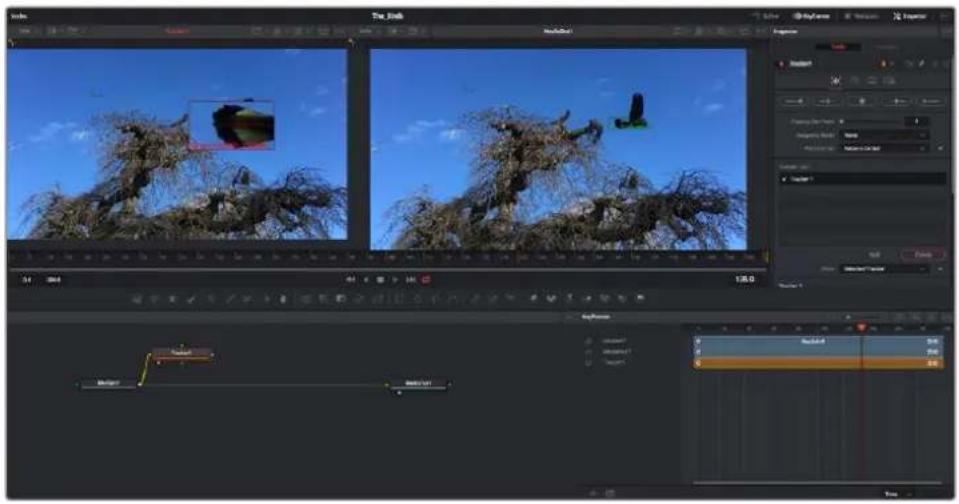
Task: Click the render end time field 204.0
Action: [54, 280]
